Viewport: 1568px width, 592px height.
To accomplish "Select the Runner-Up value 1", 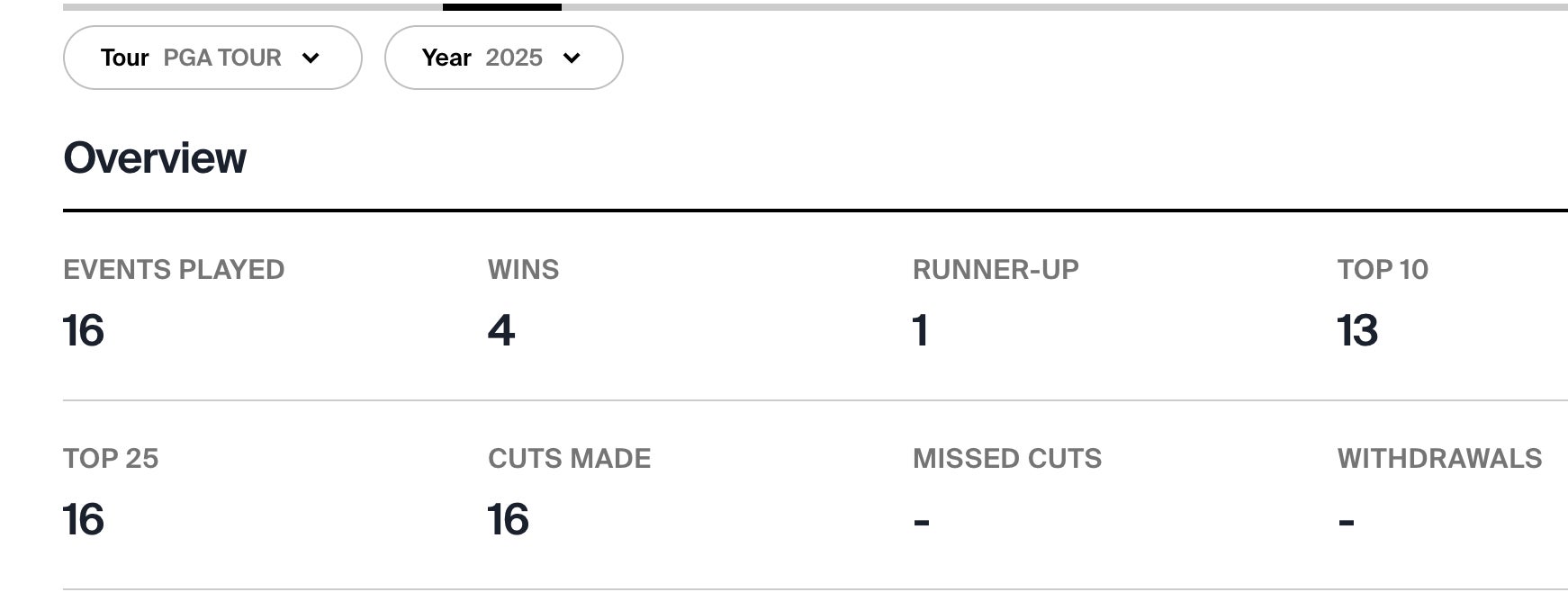I will 920,330.
